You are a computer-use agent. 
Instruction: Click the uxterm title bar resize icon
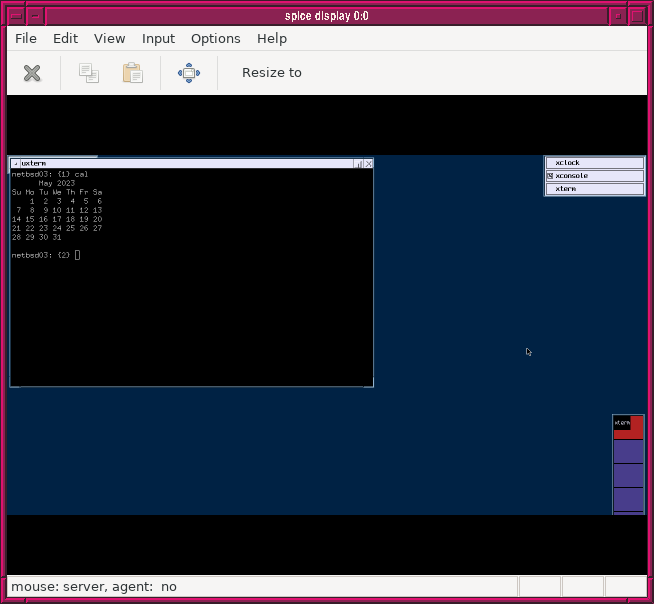(358, 163)
